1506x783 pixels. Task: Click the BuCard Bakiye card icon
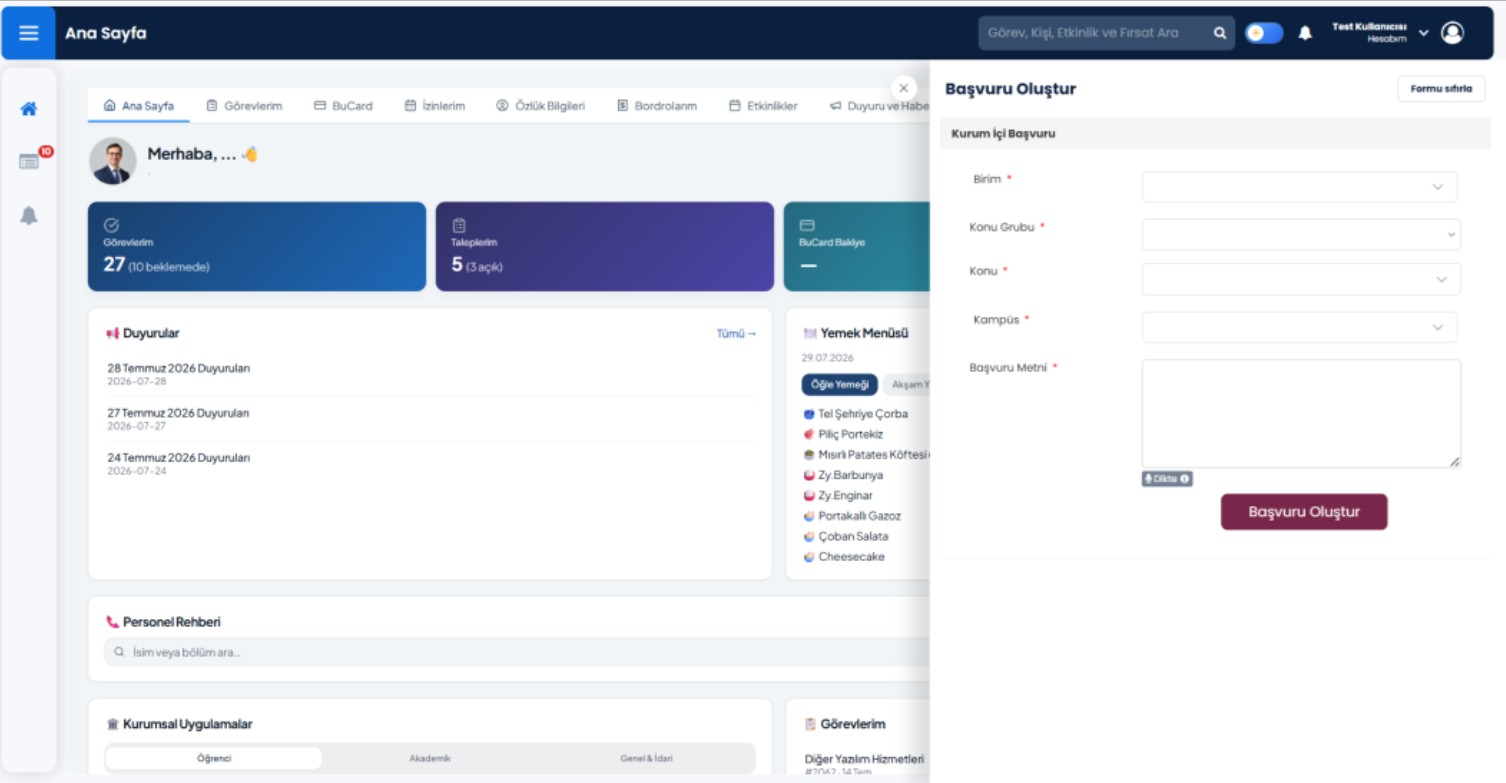coord(807,226)
